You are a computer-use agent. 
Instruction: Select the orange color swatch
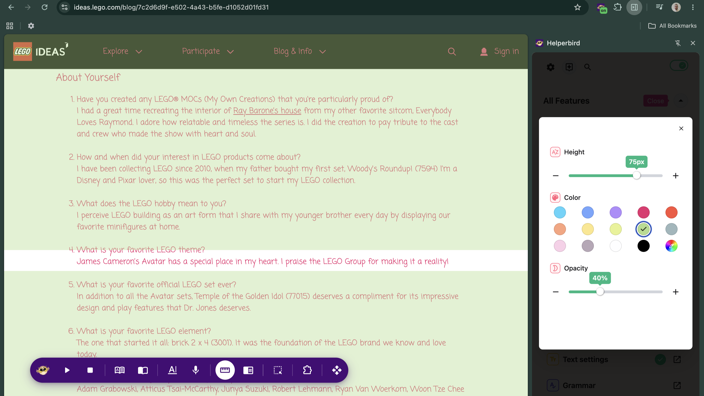coord(559,229)
